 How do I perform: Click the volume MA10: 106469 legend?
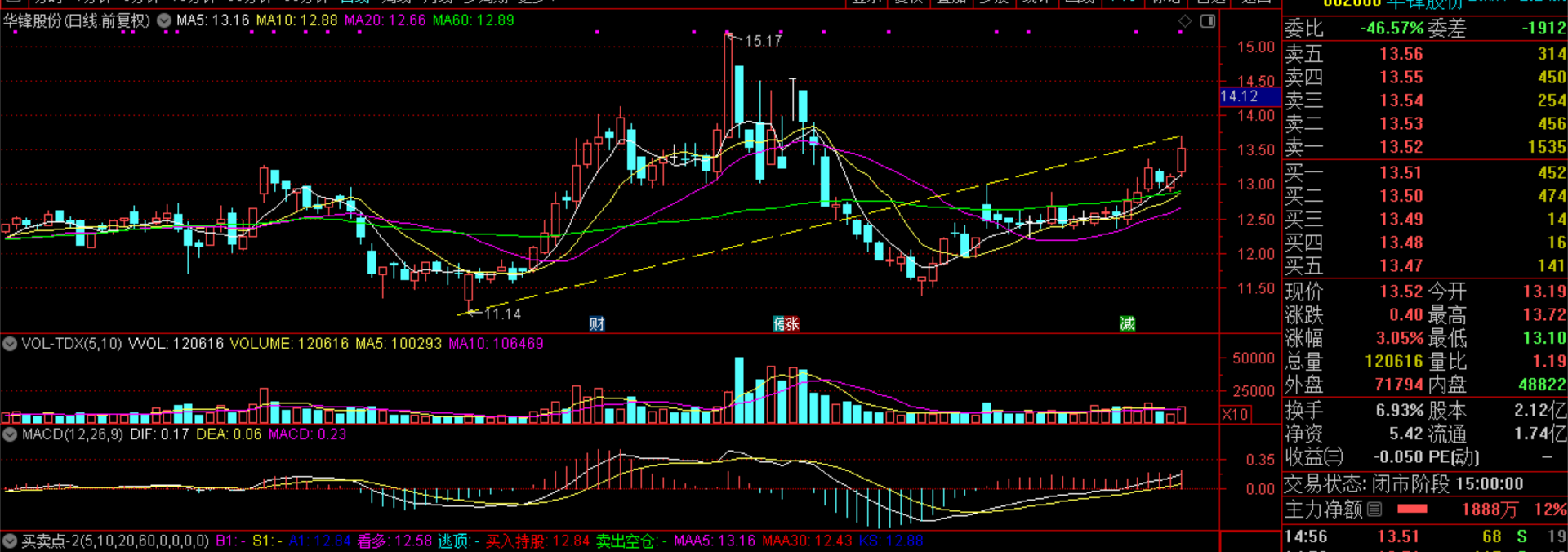pos(496,344)
